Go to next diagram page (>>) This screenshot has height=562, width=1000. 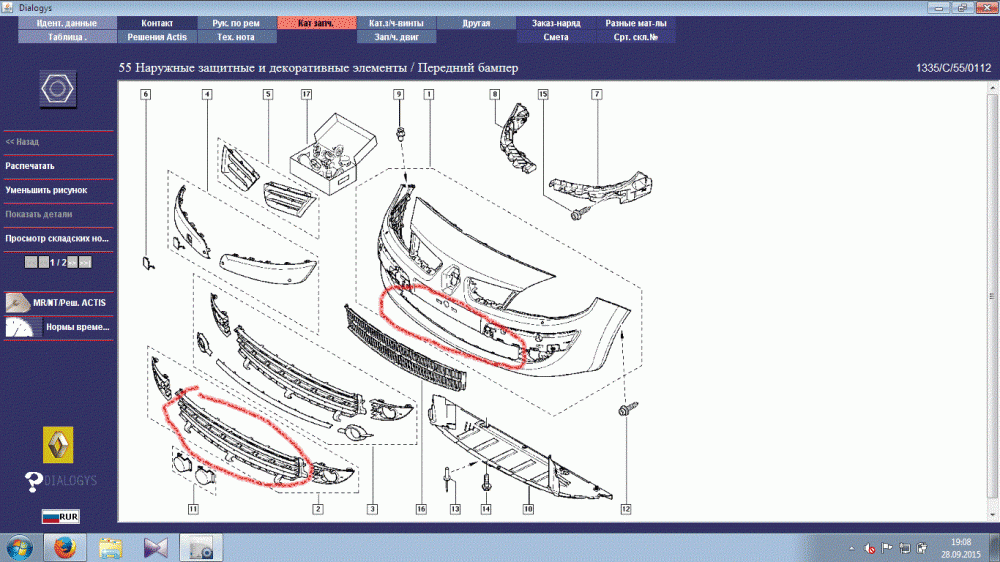point(72,262)
